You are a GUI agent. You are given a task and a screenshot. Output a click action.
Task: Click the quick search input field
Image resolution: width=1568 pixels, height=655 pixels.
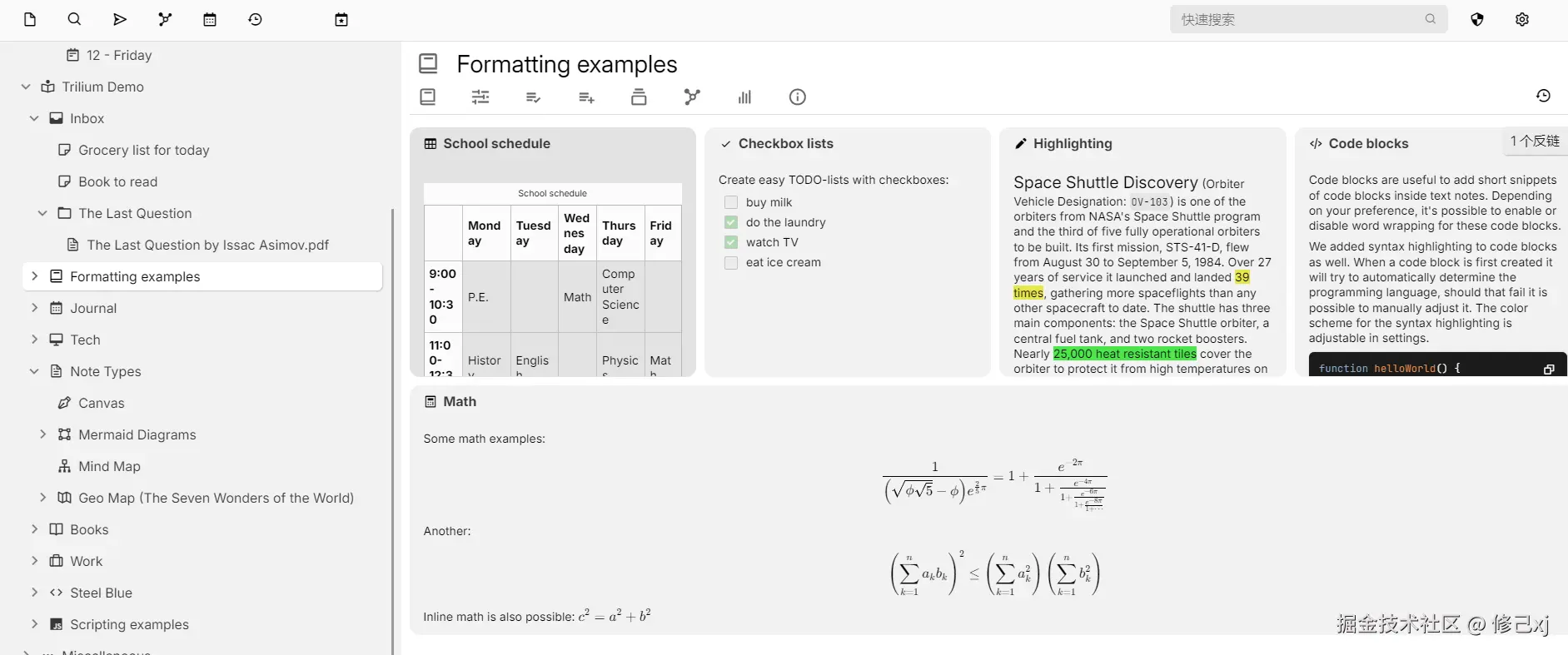[1299, 19]
